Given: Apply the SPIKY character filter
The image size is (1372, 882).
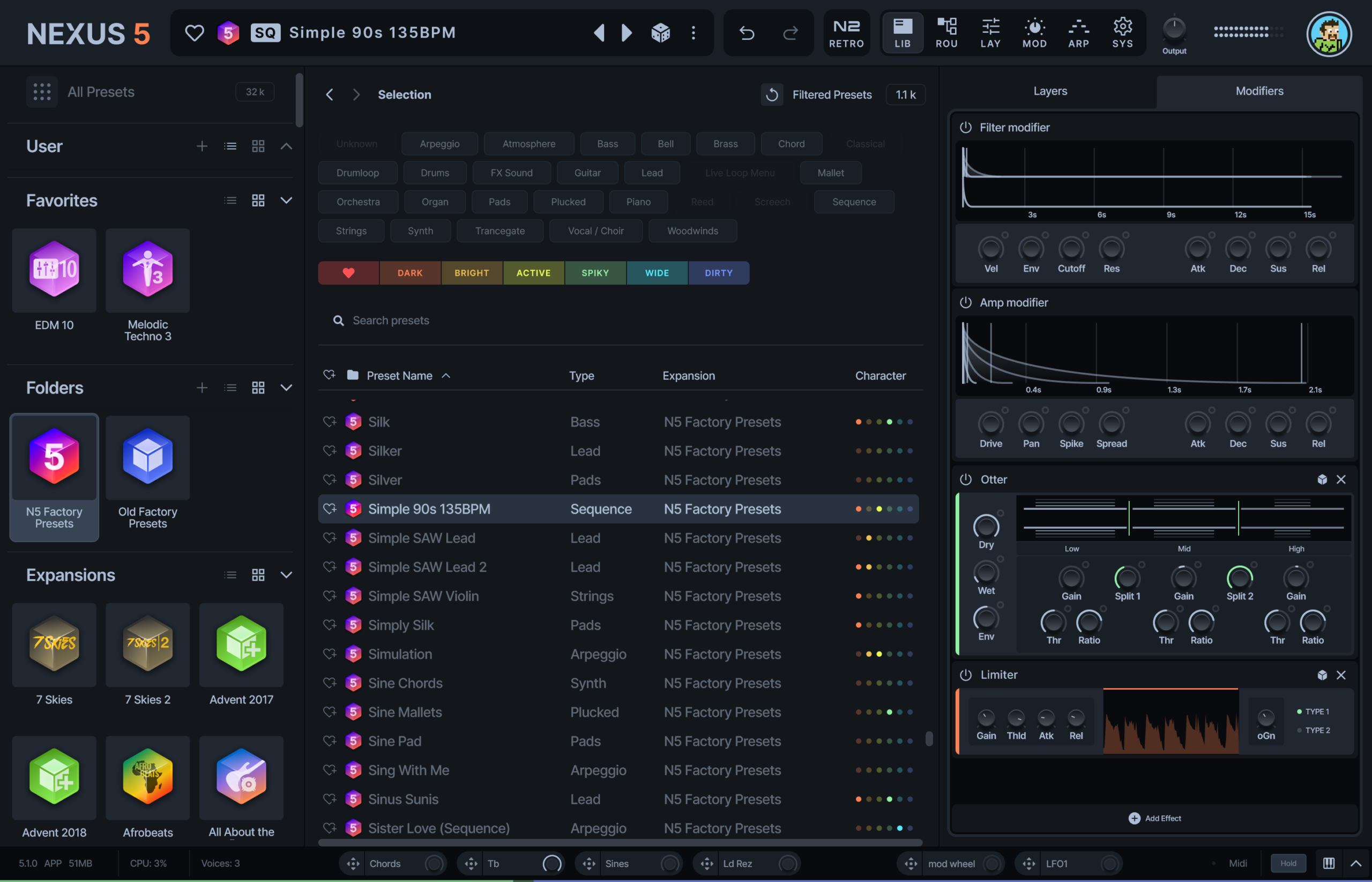Looking at the screenshot, I should tap(595, 272).
